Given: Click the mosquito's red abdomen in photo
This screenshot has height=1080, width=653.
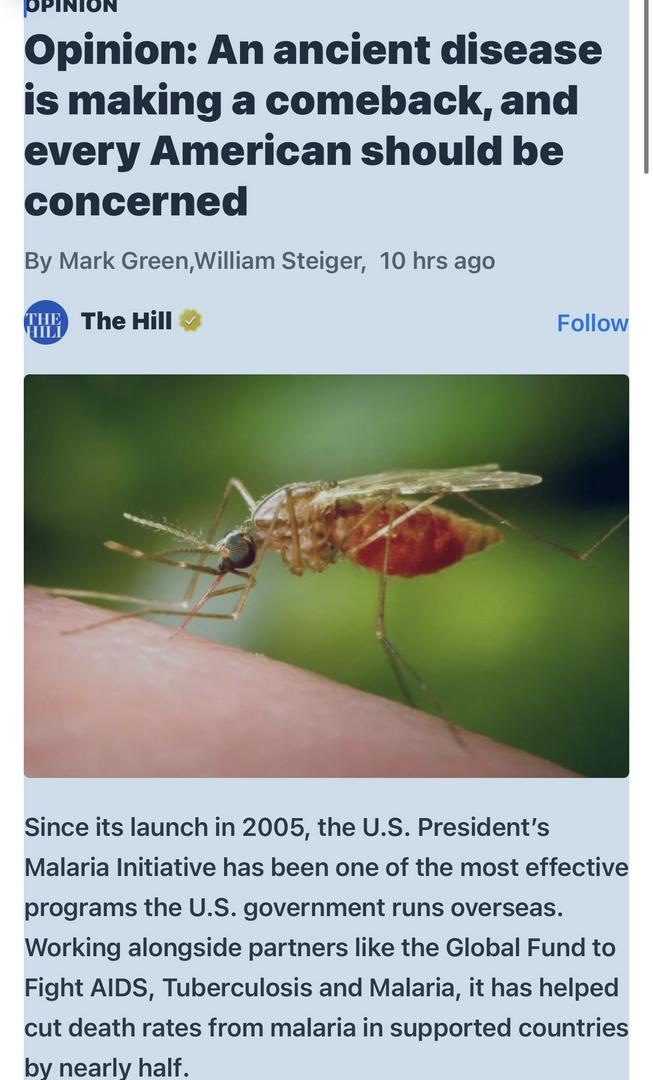Looking at the screenshot, I should 420,540.
